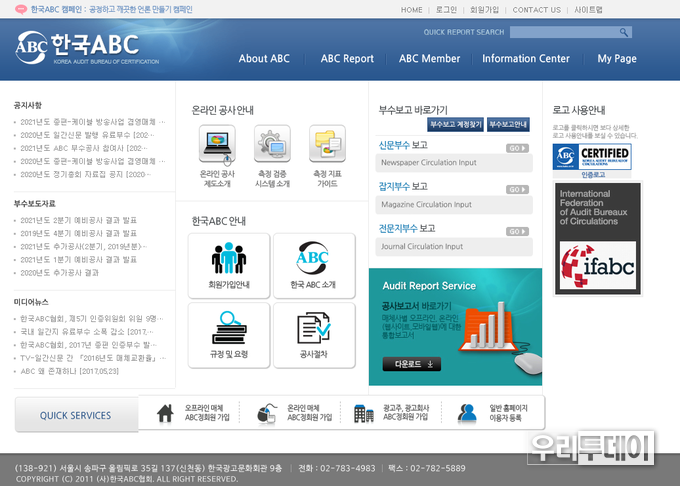680x486 pixels.
Task: Click the ifabc logo banner
Action: tap(598, 238)
